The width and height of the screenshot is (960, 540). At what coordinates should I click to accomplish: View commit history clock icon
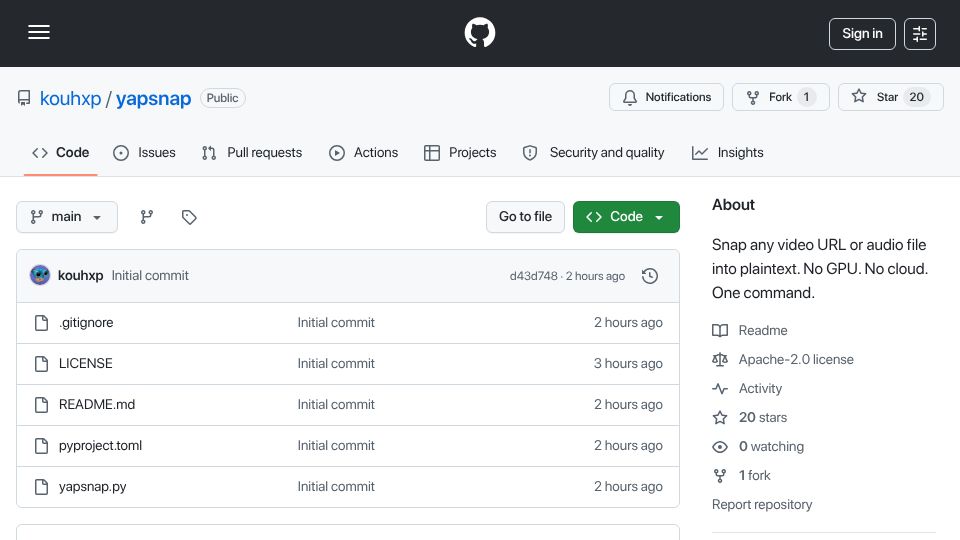[x=650, y=276]
